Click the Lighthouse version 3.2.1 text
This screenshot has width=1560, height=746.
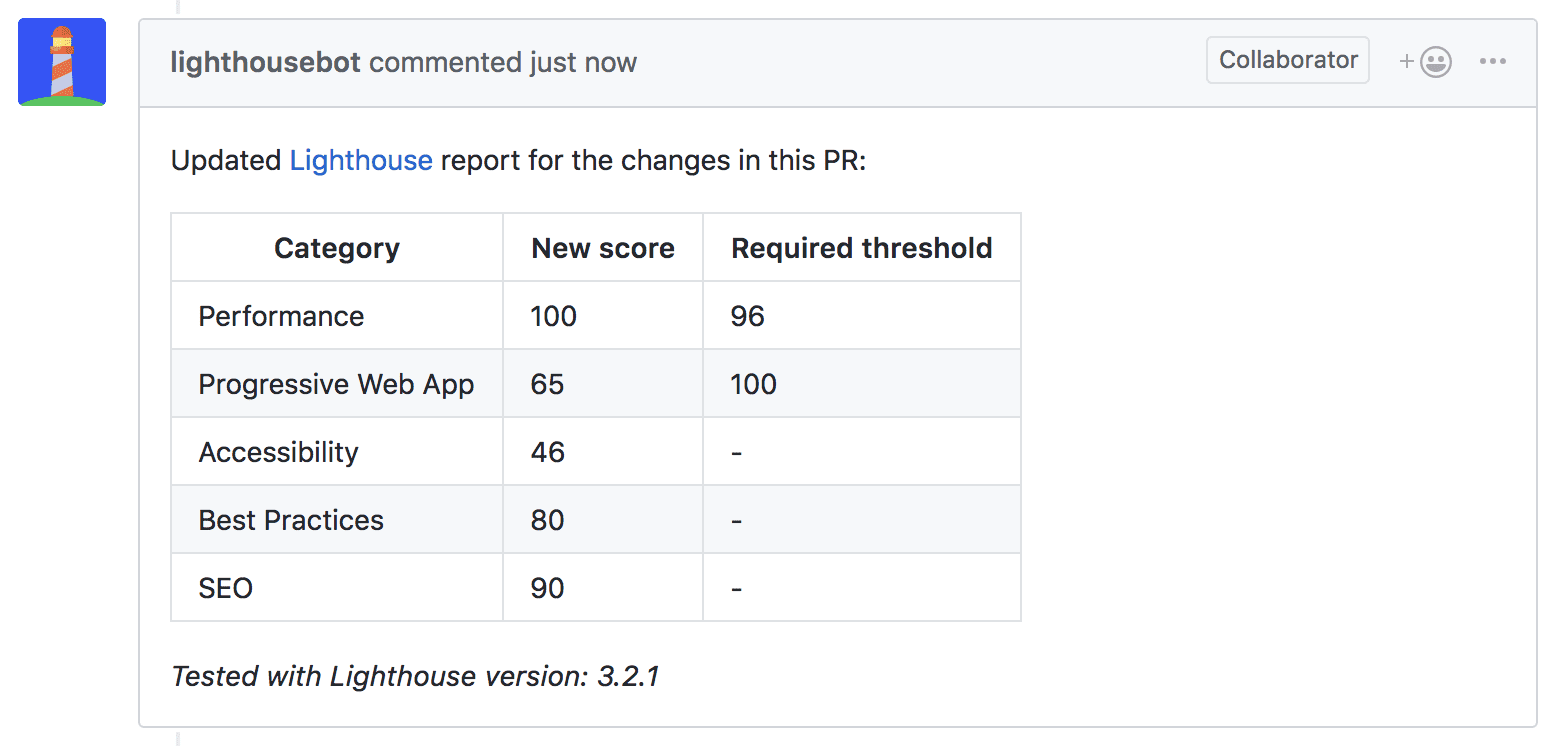point(415,676)
